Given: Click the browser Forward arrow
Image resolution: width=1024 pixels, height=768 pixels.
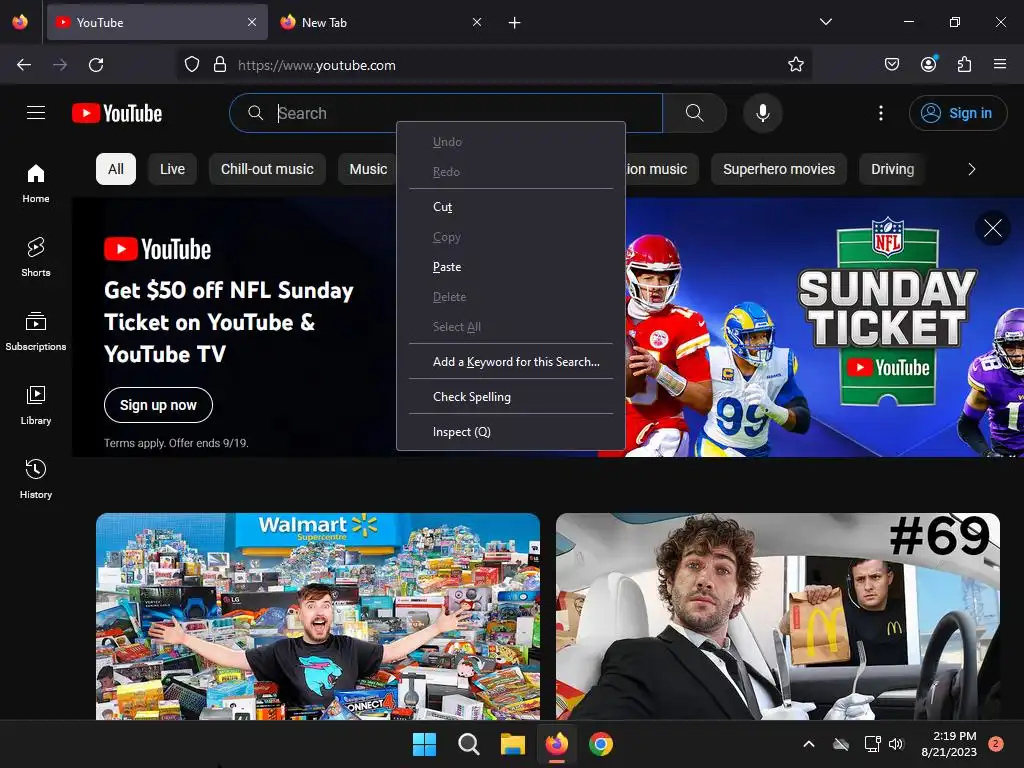Looking at the screenshot, I should (60, 65).
